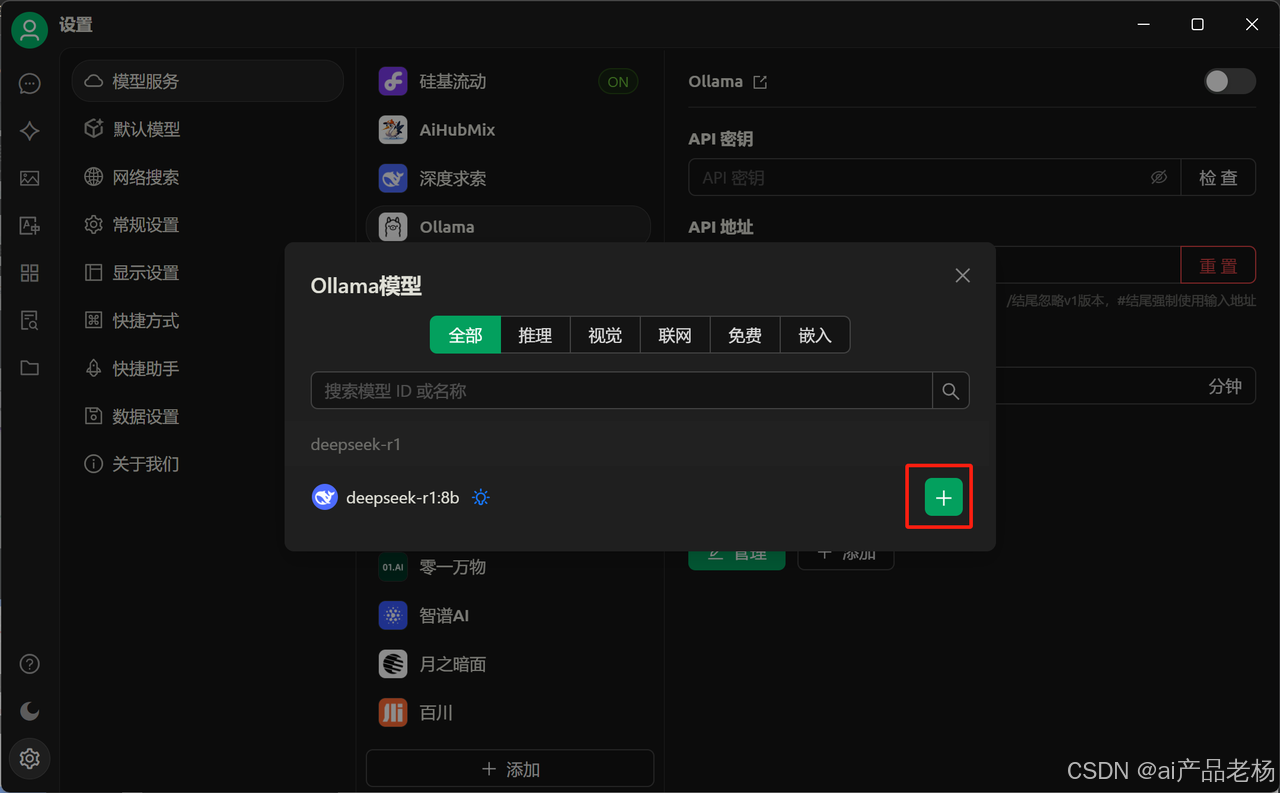The width and height of the screenshot is (1280, 793).
Task: Select the 百川 provider
Action: 508,713
